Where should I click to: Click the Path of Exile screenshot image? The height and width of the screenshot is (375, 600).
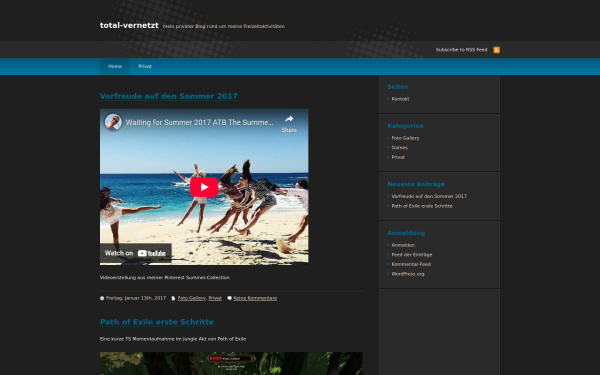(x=231, y=364)
